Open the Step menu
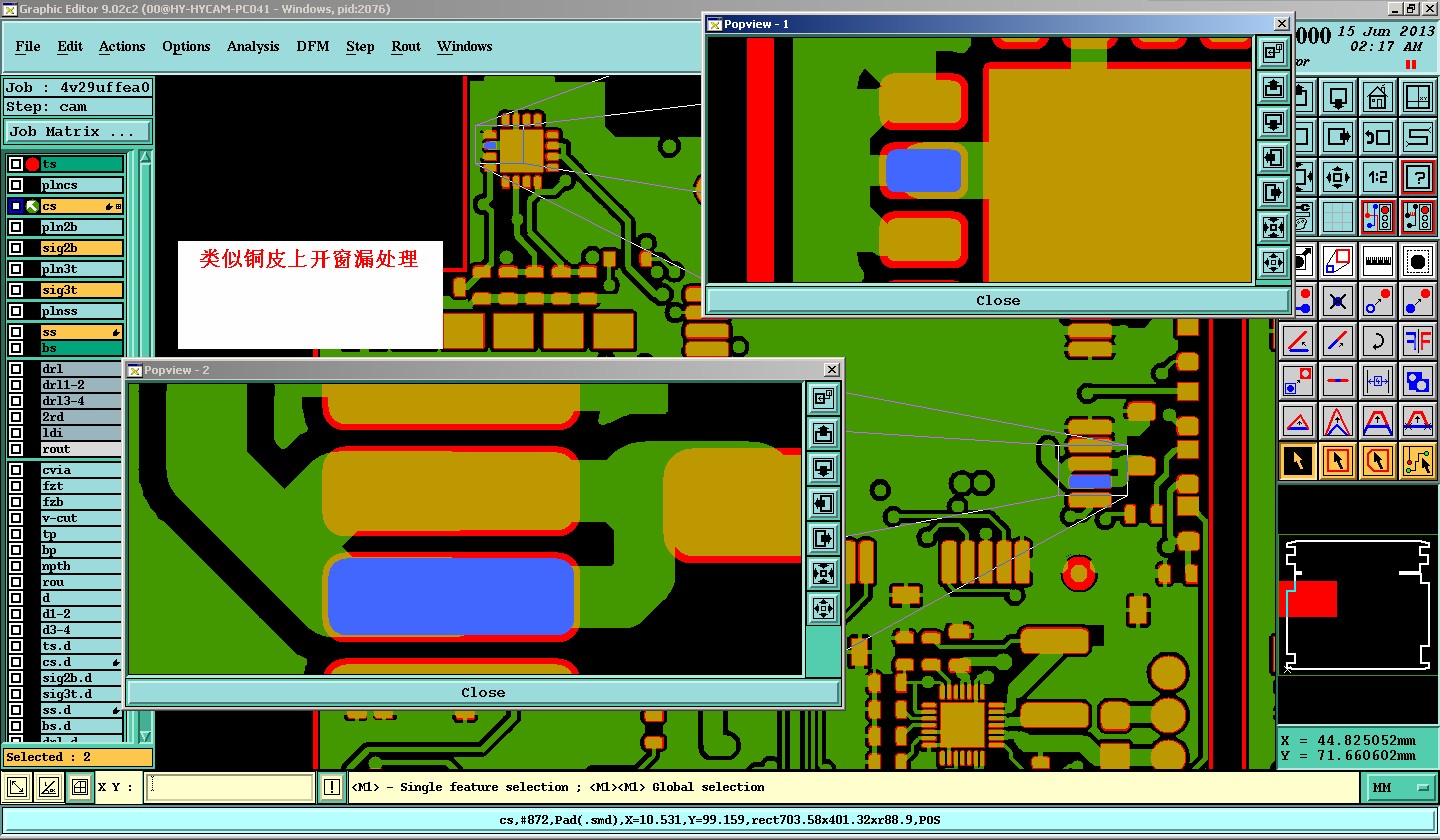Viewport: 1440px width, 840px height. point(360,47)
